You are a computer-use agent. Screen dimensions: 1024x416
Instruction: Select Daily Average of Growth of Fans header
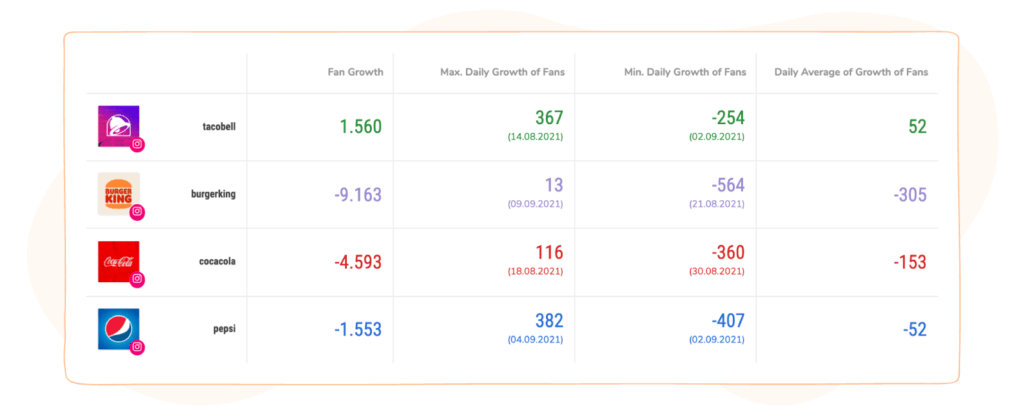point(851,72)
